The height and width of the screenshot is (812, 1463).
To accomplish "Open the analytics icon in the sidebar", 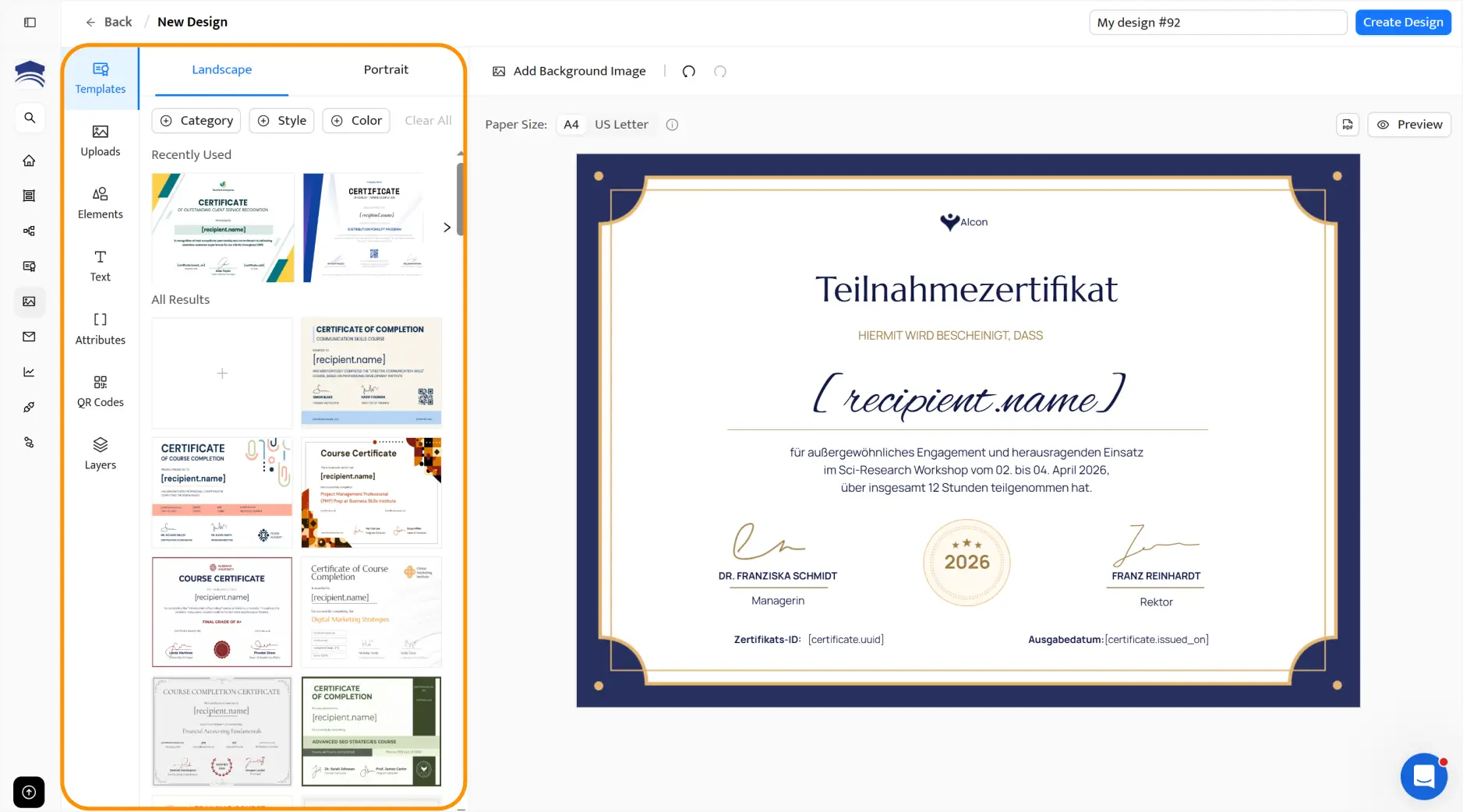I will pos(30,372).
